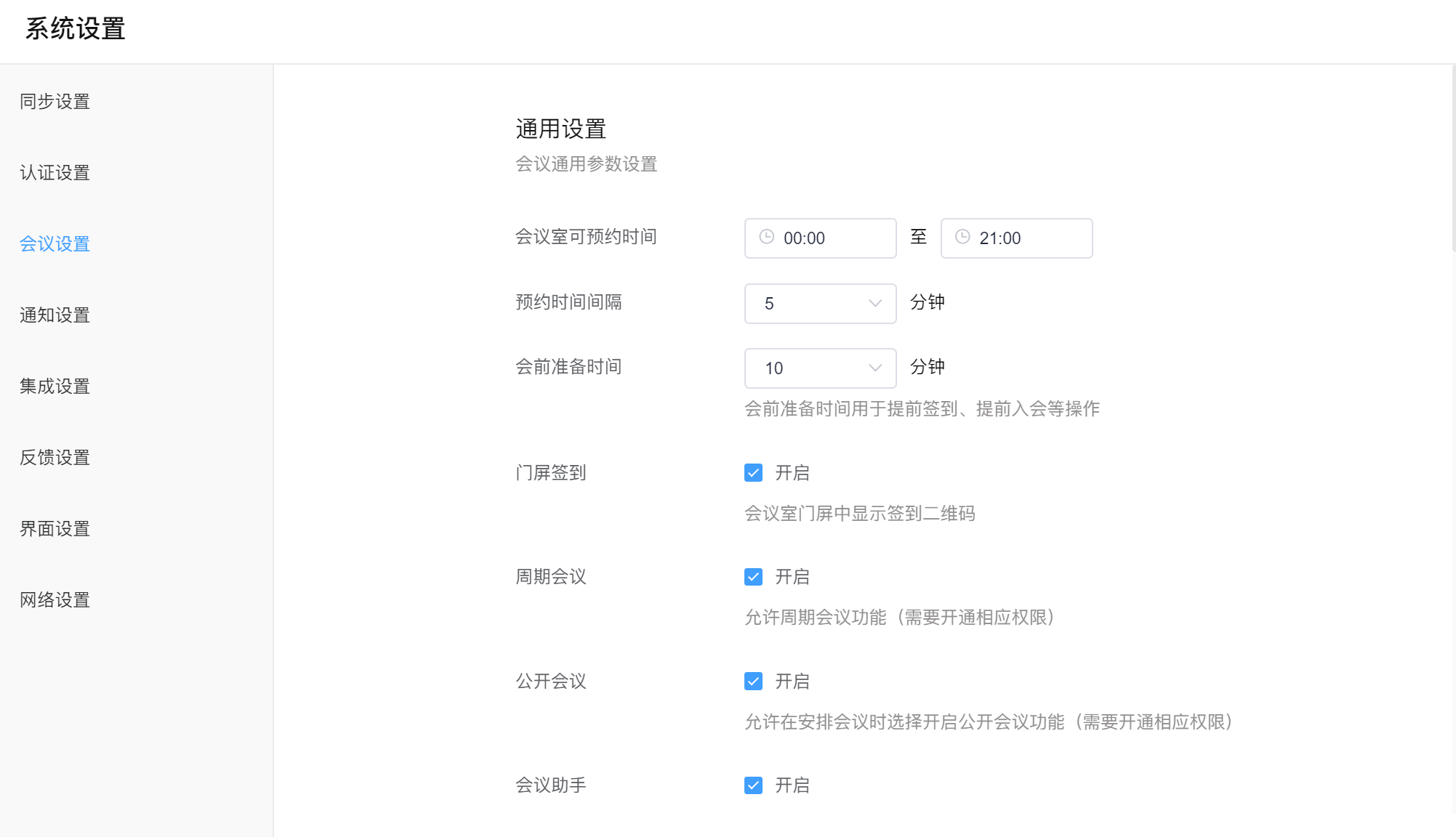Go to 通知设置 section

click(55, 315)
